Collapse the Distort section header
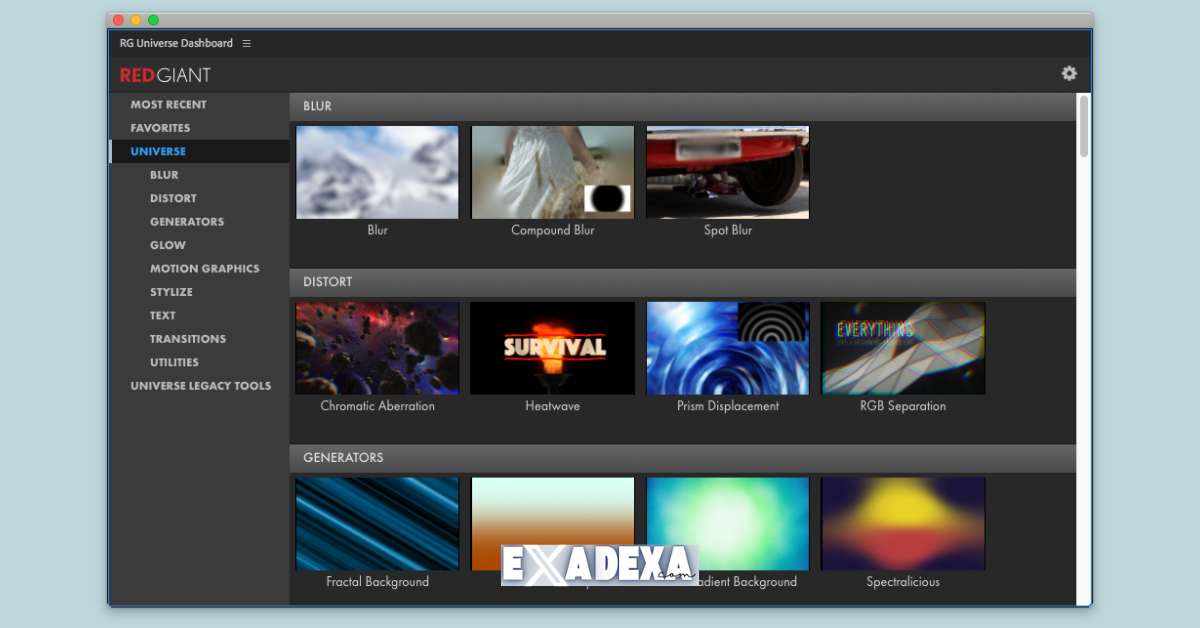The image size is (1200, 628). coord(328,282)
